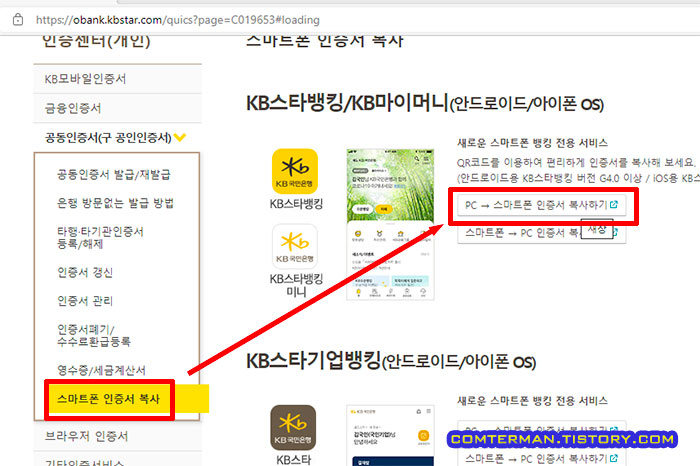This screenshot has width=700, height=466.
Task: Click new-window icon on PC → 스마트폰 button
Action: (614, 204)
